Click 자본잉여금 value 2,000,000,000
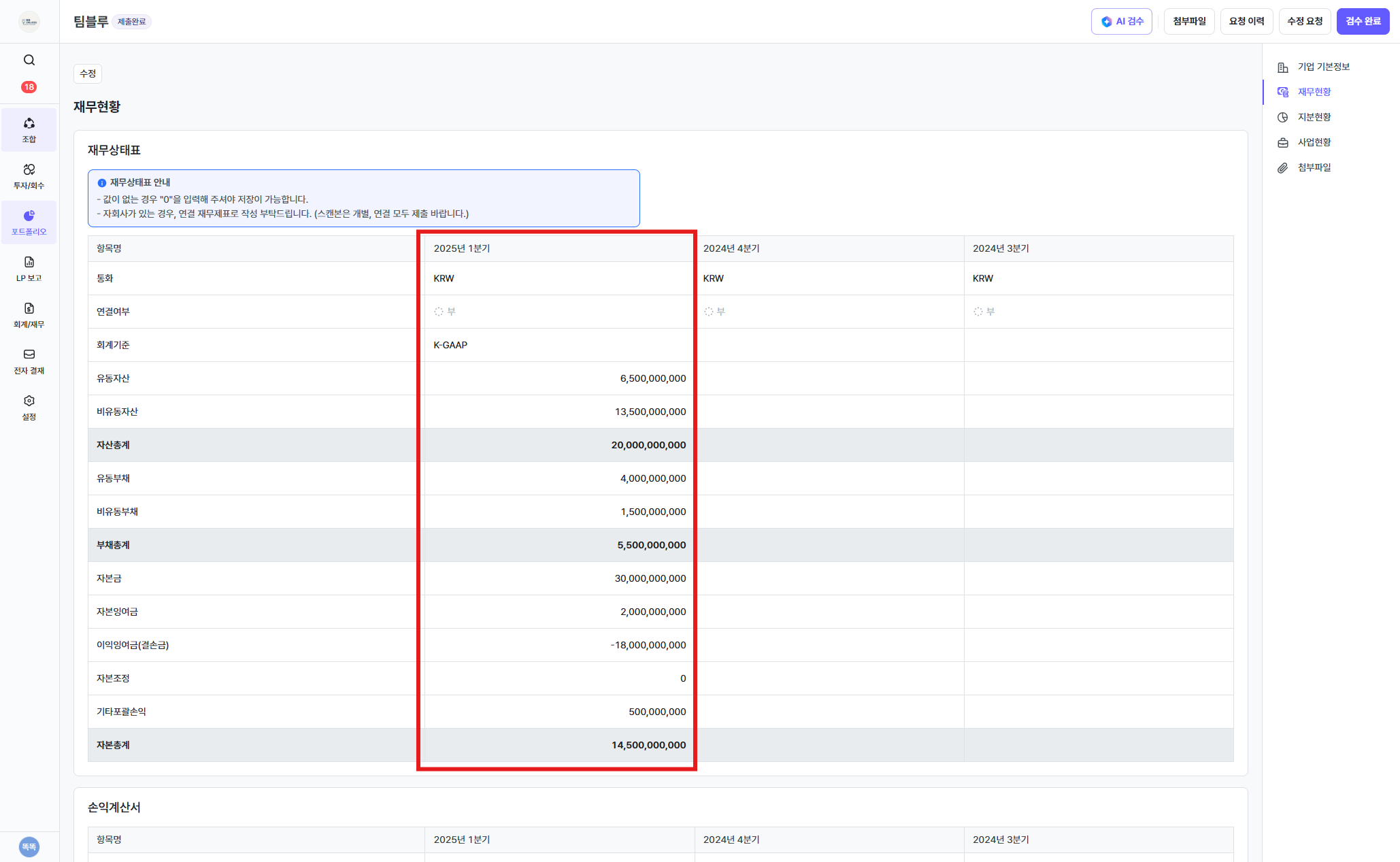This screenshot has height=862, width=1400. (x=652, y=612)
